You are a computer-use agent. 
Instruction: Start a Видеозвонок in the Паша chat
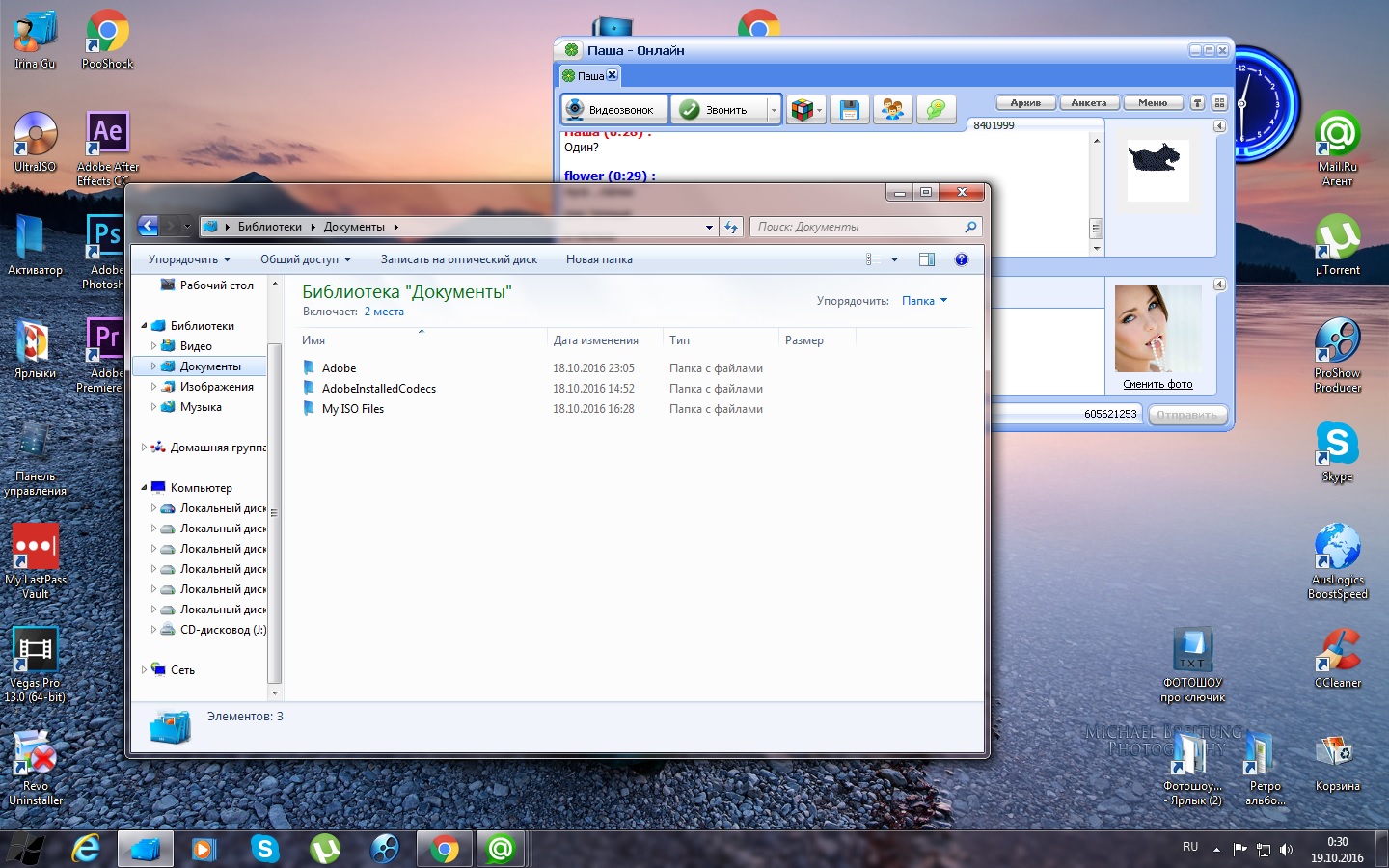(x=613, y=110)
